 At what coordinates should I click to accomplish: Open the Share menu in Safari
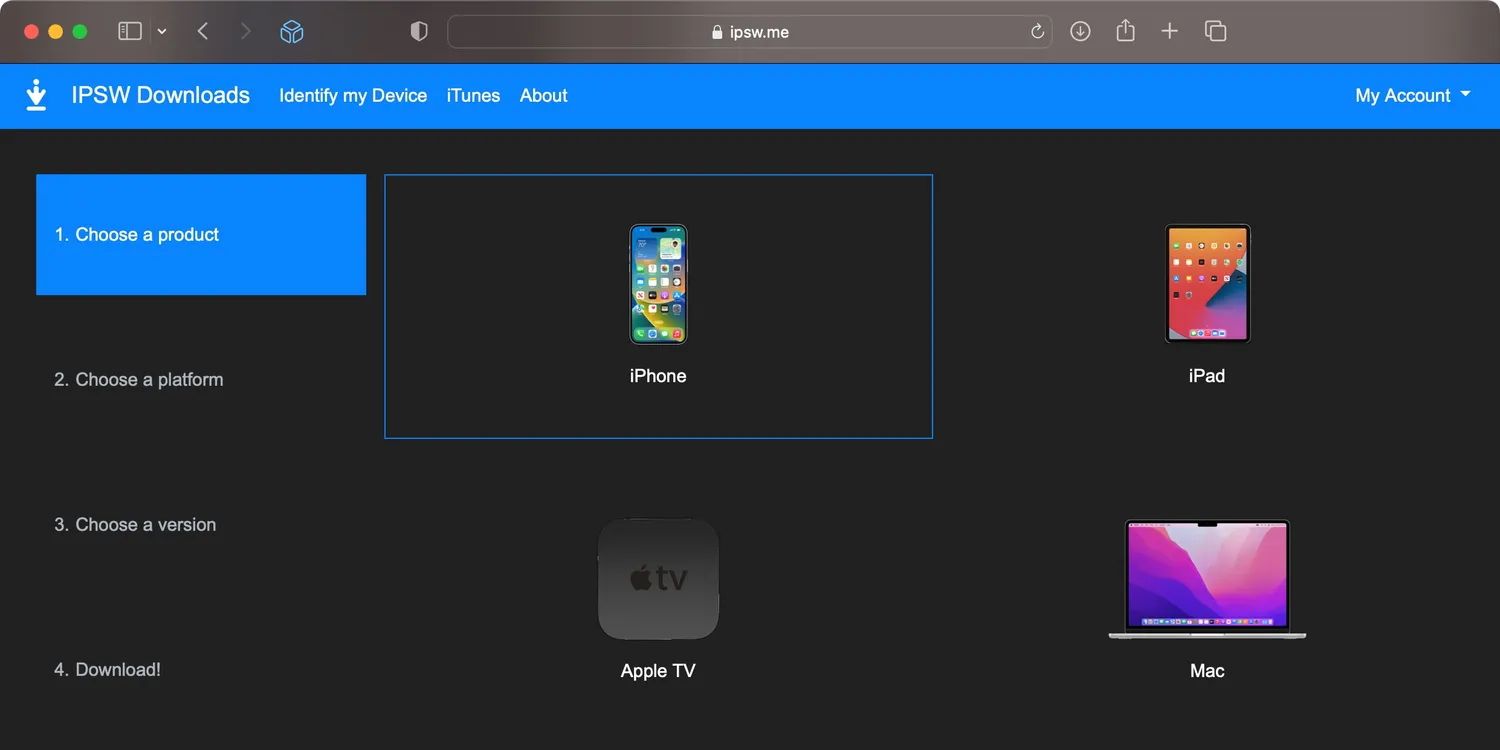point(1125,31)
